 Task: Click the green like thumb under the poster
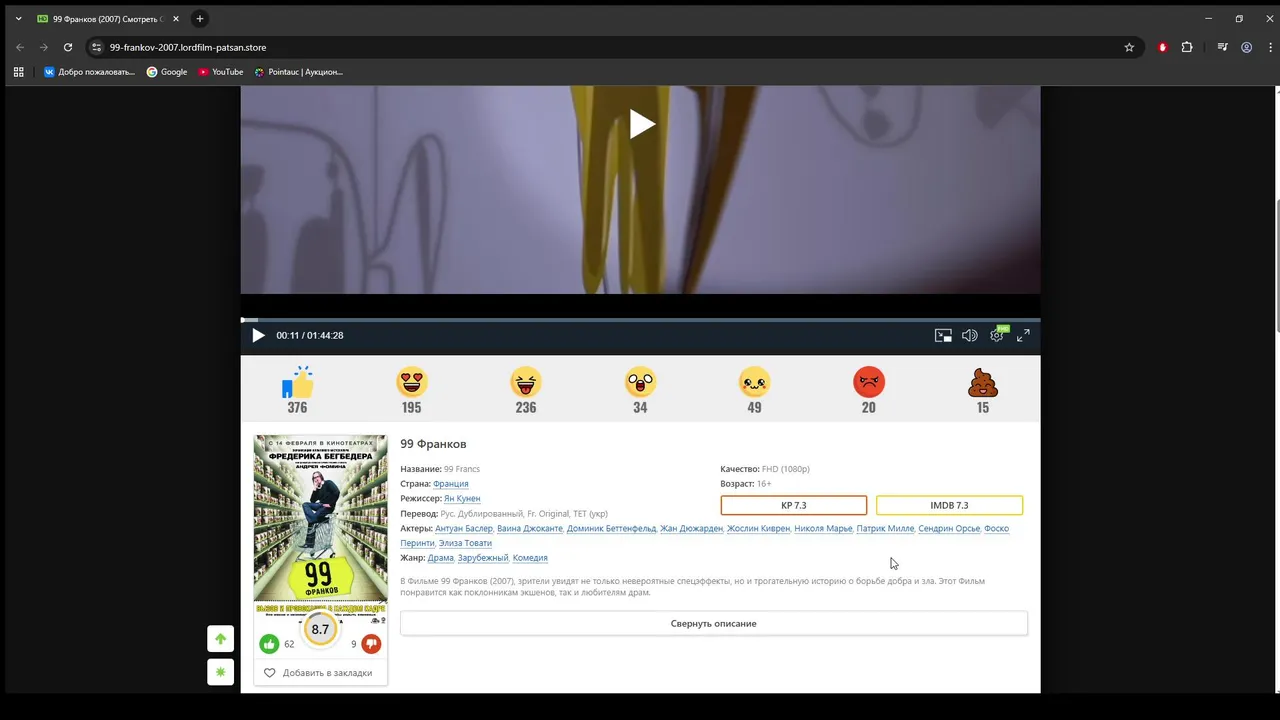[269, 644]
